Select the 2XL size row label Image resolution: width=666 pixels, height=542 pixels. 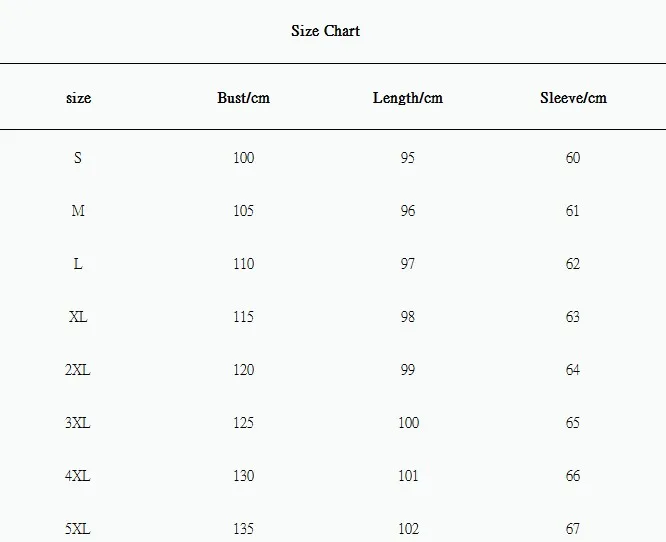pos(78,370)
